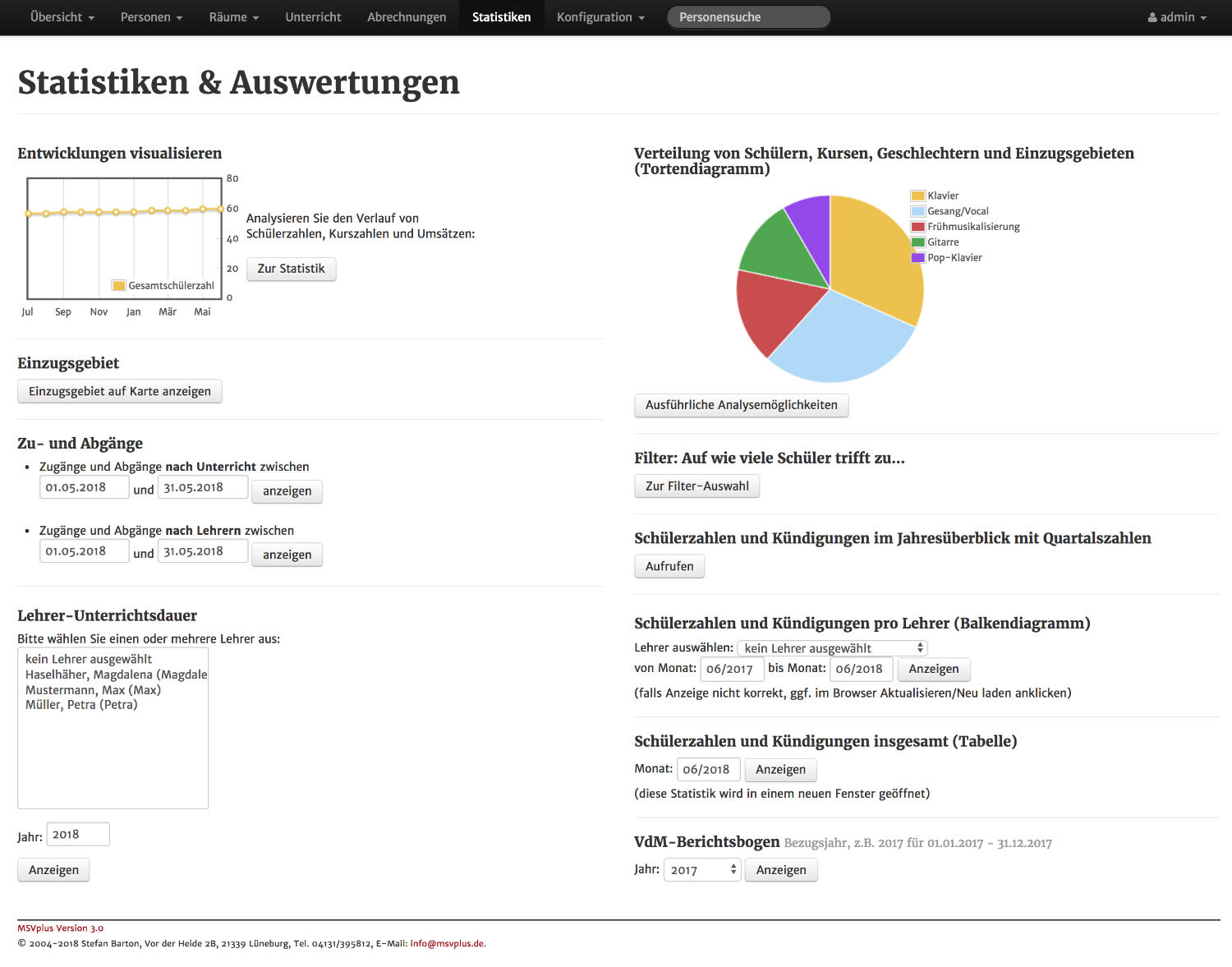Open the Lehrer auswählen dropdown
This screenshot has width=1232, height=967.
pos(833,648)
